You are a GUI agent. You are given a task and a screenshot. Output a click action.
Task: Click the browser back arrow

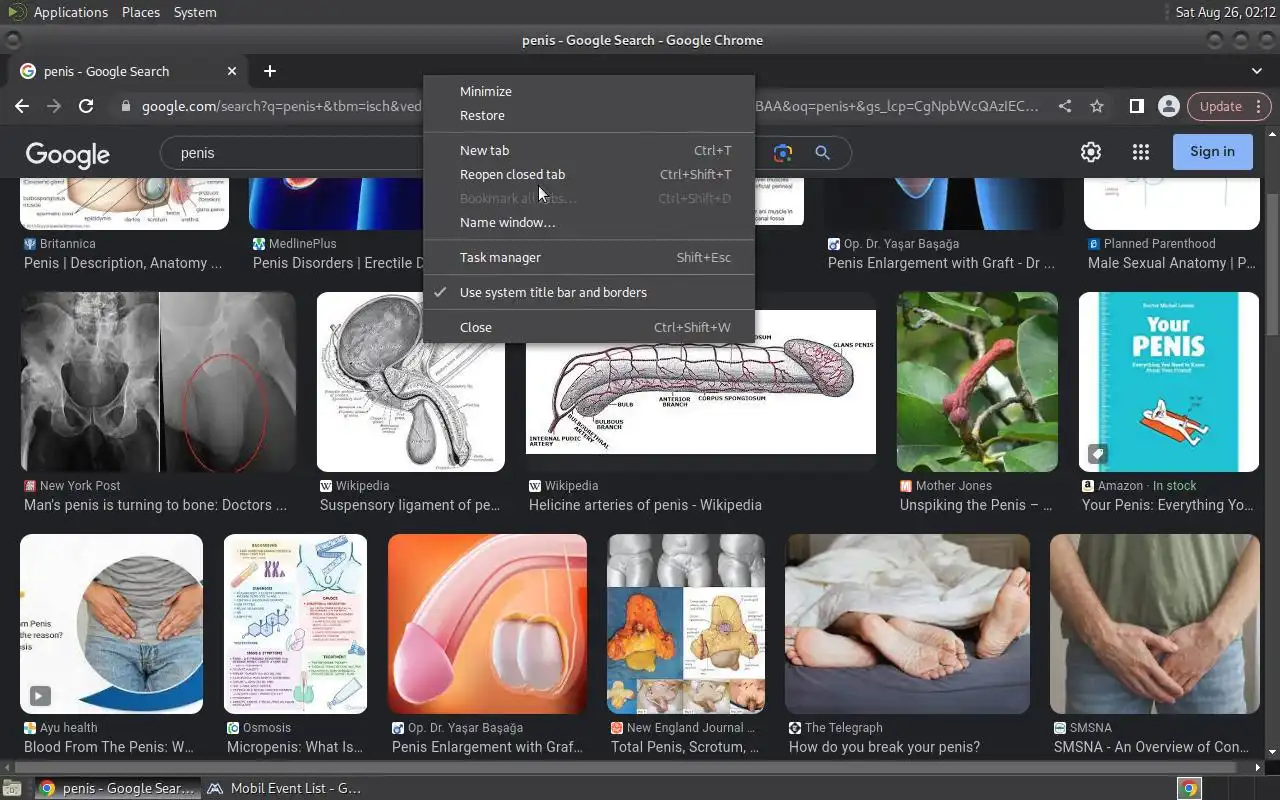[x=22, y=106]
